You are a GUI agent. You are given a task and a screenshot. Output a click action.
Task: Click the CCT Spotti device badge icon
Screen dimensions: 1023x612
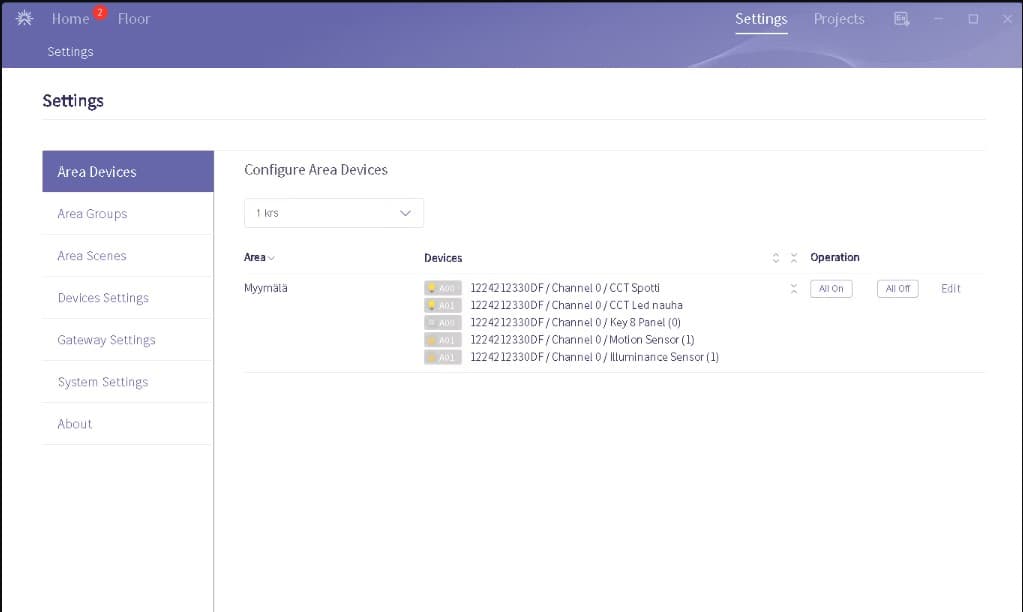(x=442, y=289)
